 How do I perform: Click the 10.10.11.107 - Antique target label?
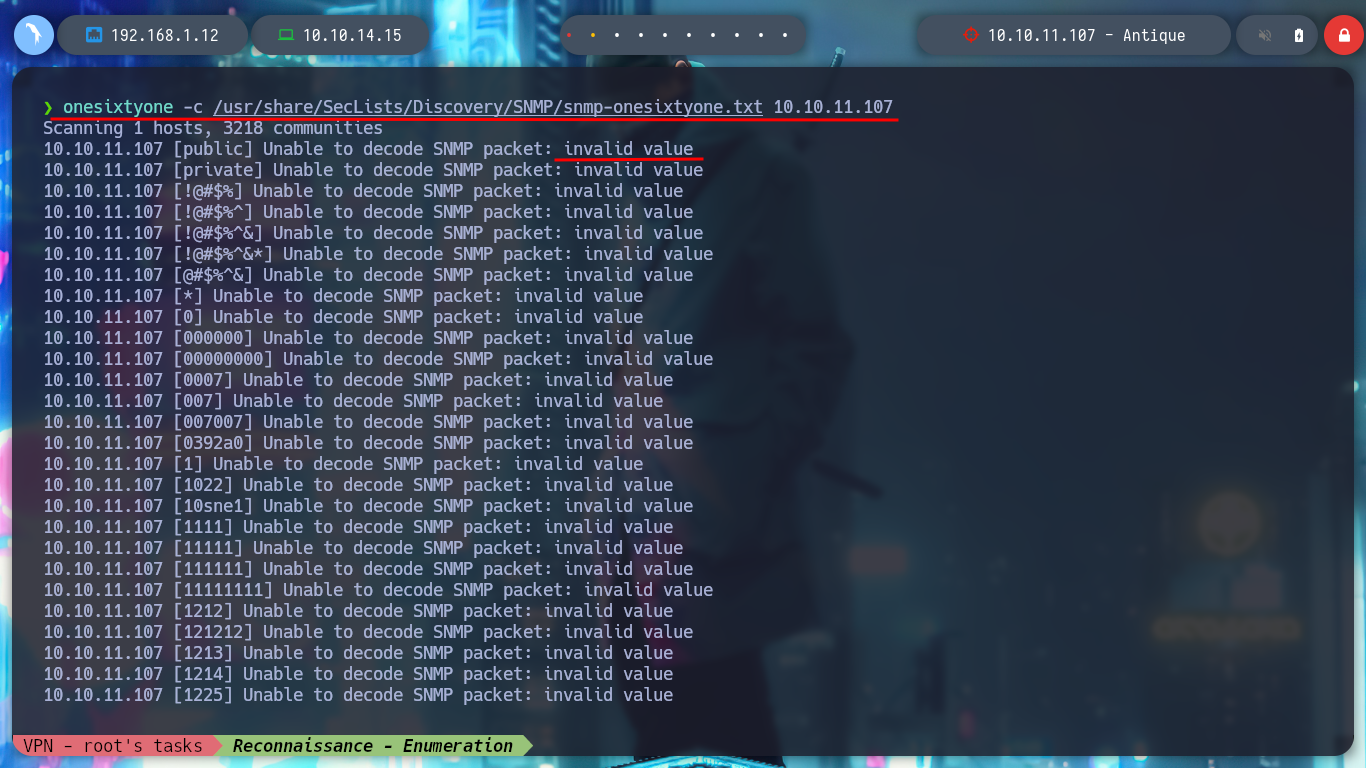click(x=1087, y=35)
